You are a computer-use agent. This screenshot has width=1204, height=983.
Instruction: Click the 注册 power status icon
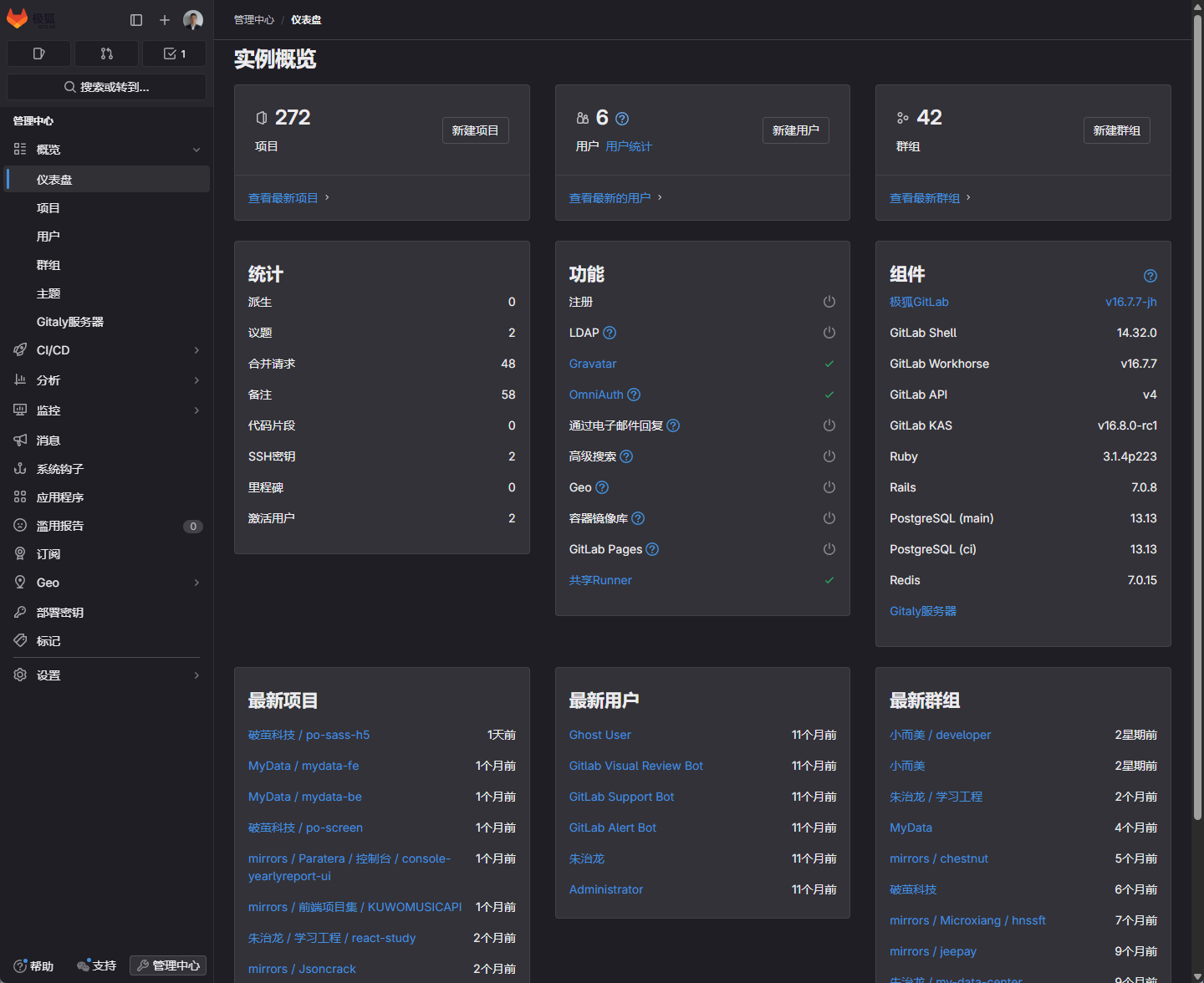(x=829, y=302)
